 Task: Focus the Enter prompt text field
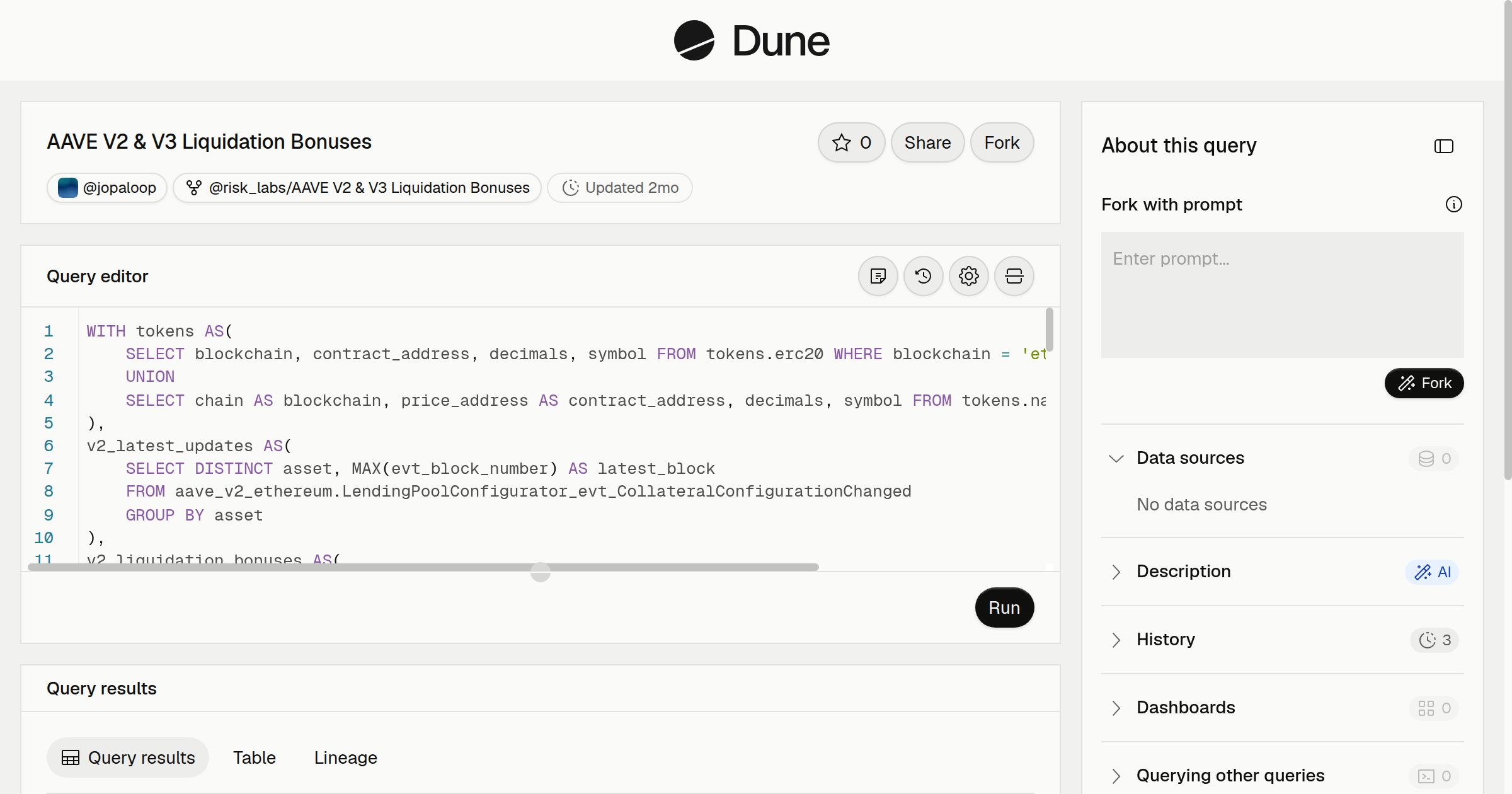click(x=1282, y=295)
